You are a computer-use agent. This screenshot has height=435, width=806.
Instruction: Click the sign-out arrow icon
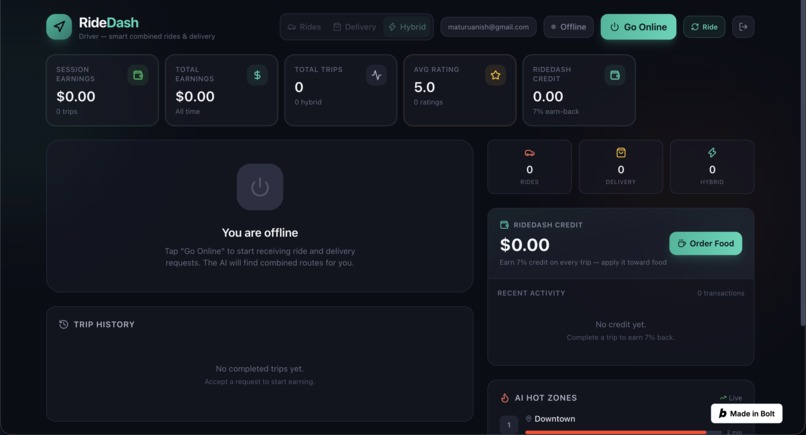coord(743,27)
